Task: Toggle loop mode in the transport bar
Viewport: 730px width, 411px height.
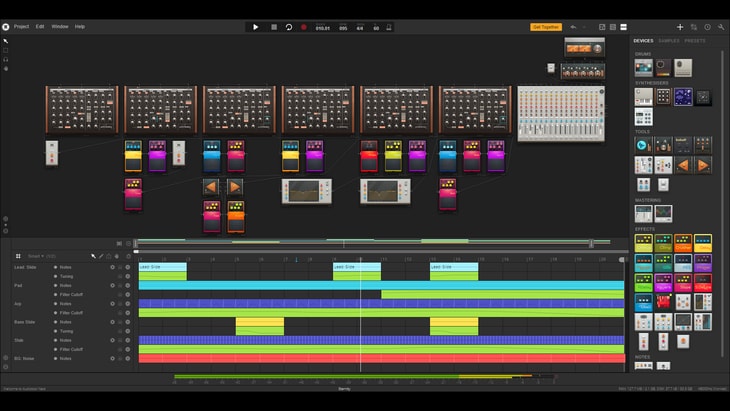Action: (x=289, y=27)
